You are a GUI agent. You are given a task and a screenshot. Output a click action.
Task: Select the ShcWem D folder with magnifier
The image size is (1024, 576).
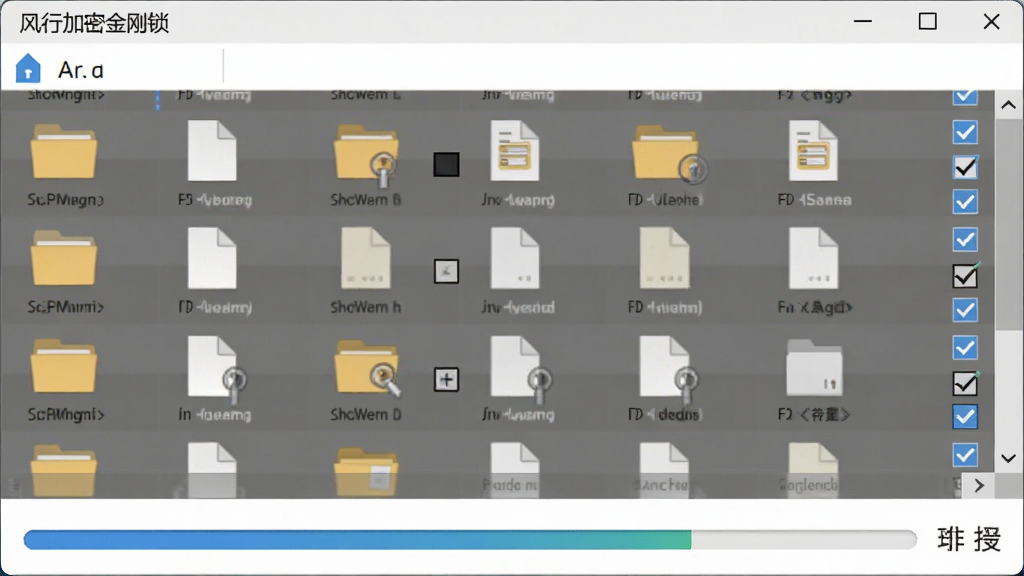coord(367,368)
